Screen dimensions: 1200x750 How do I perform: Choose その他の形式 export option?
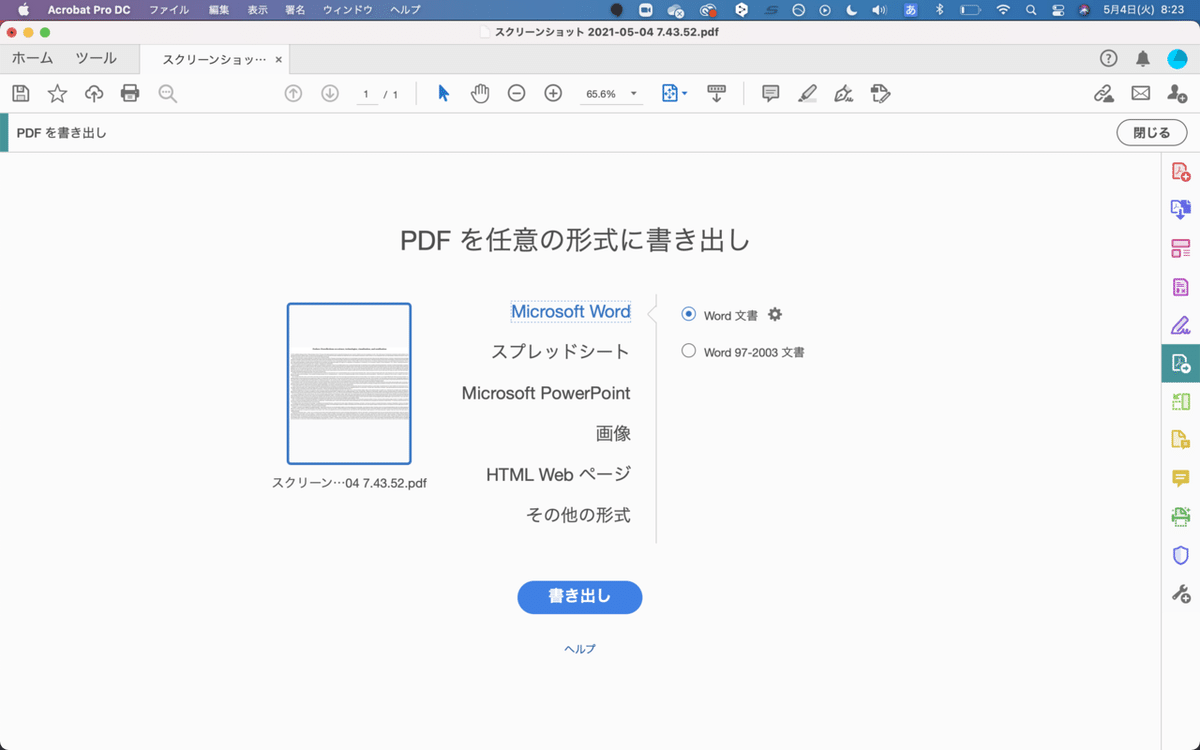coord(578,515)
